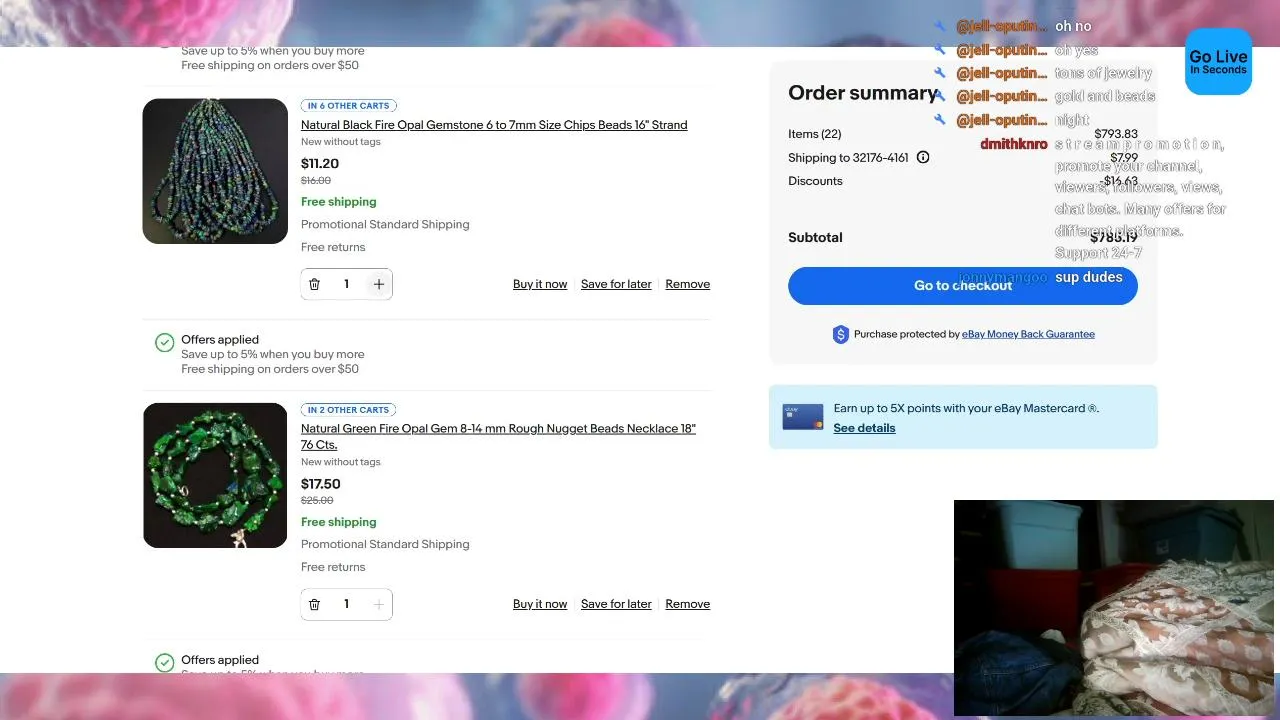Click struck-through $25.00 original price

[x=317, y=501]
